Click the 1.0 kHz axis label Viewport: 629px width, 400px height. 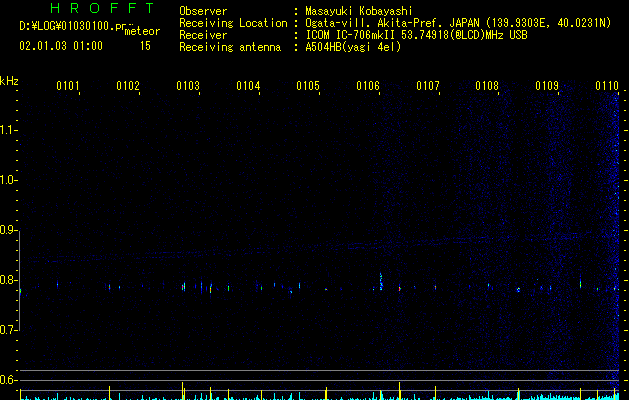point(8,180)
